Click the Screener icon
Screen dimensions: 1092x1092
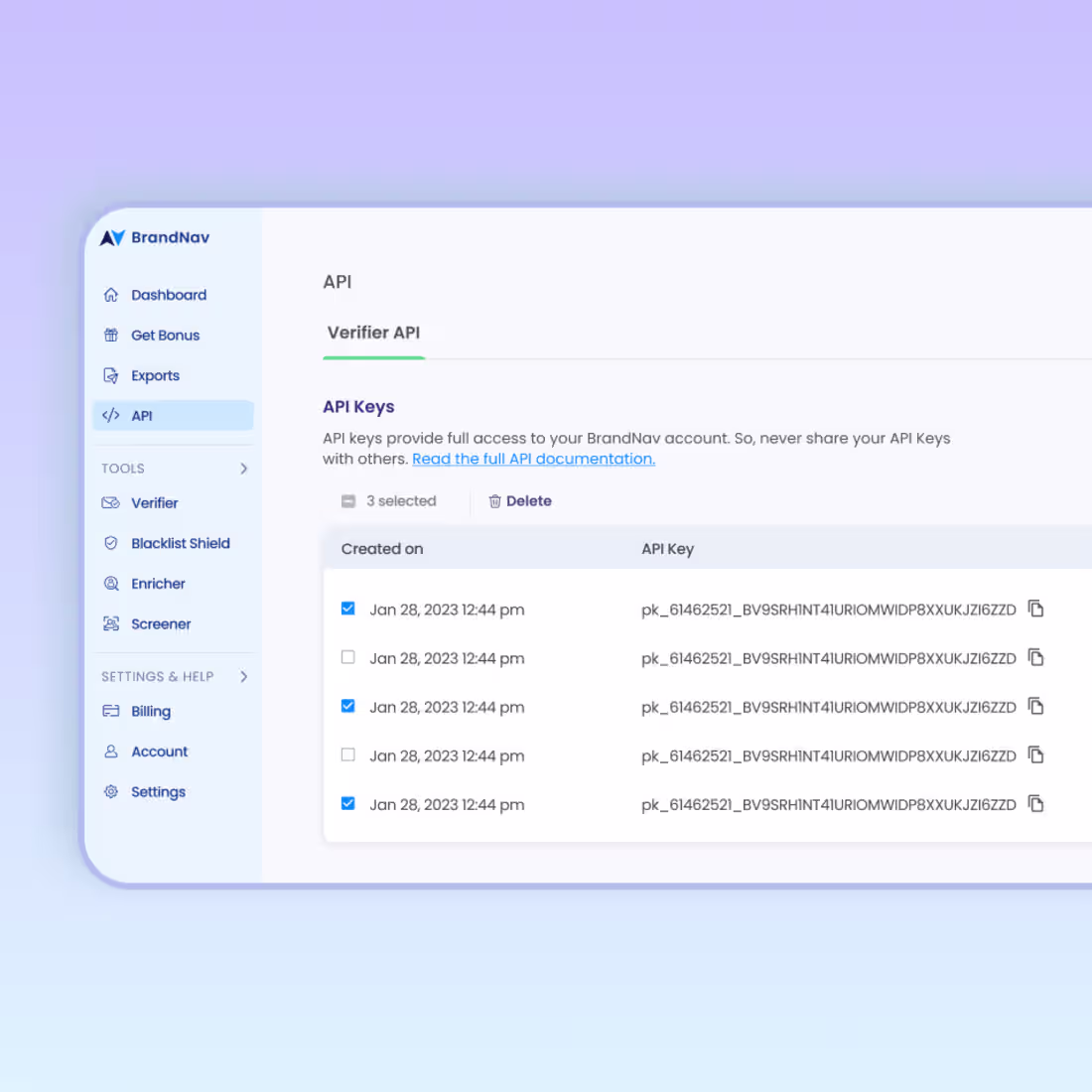111,624
